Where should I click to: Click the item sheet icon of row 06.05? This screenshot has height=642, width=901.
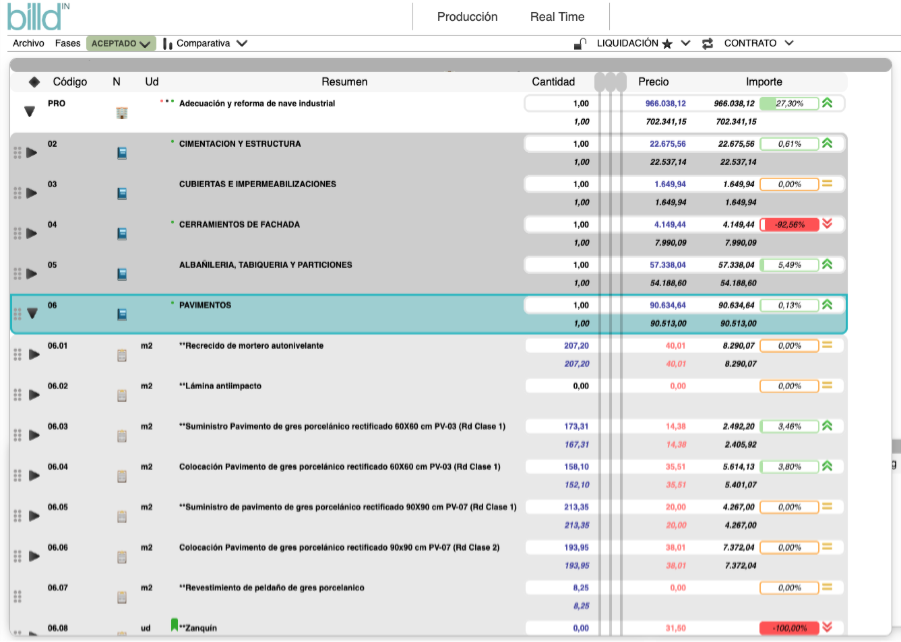pyautogui.click(x=122, y=516)
